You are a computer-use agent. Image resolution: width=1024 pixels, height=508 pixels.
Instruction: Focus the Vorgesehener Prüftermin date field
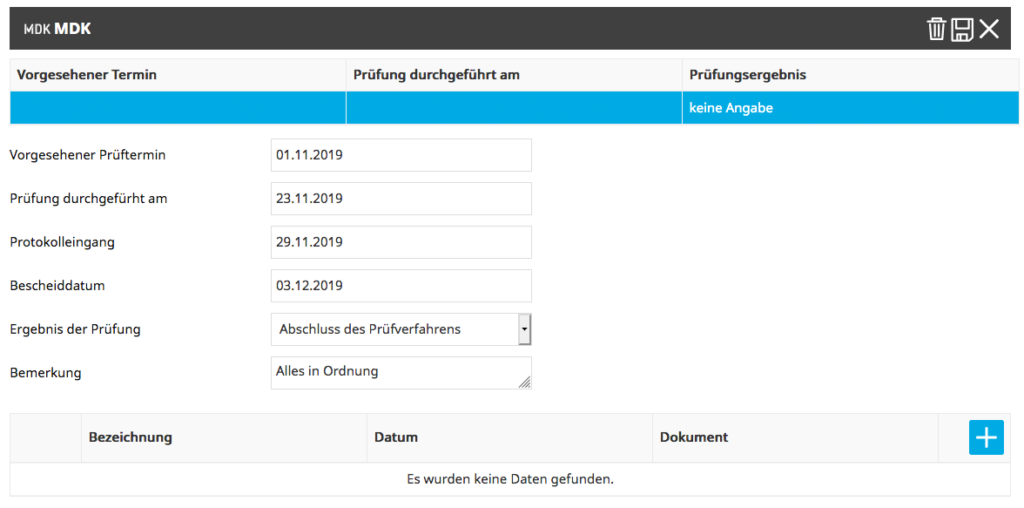[x=400, y=155]
